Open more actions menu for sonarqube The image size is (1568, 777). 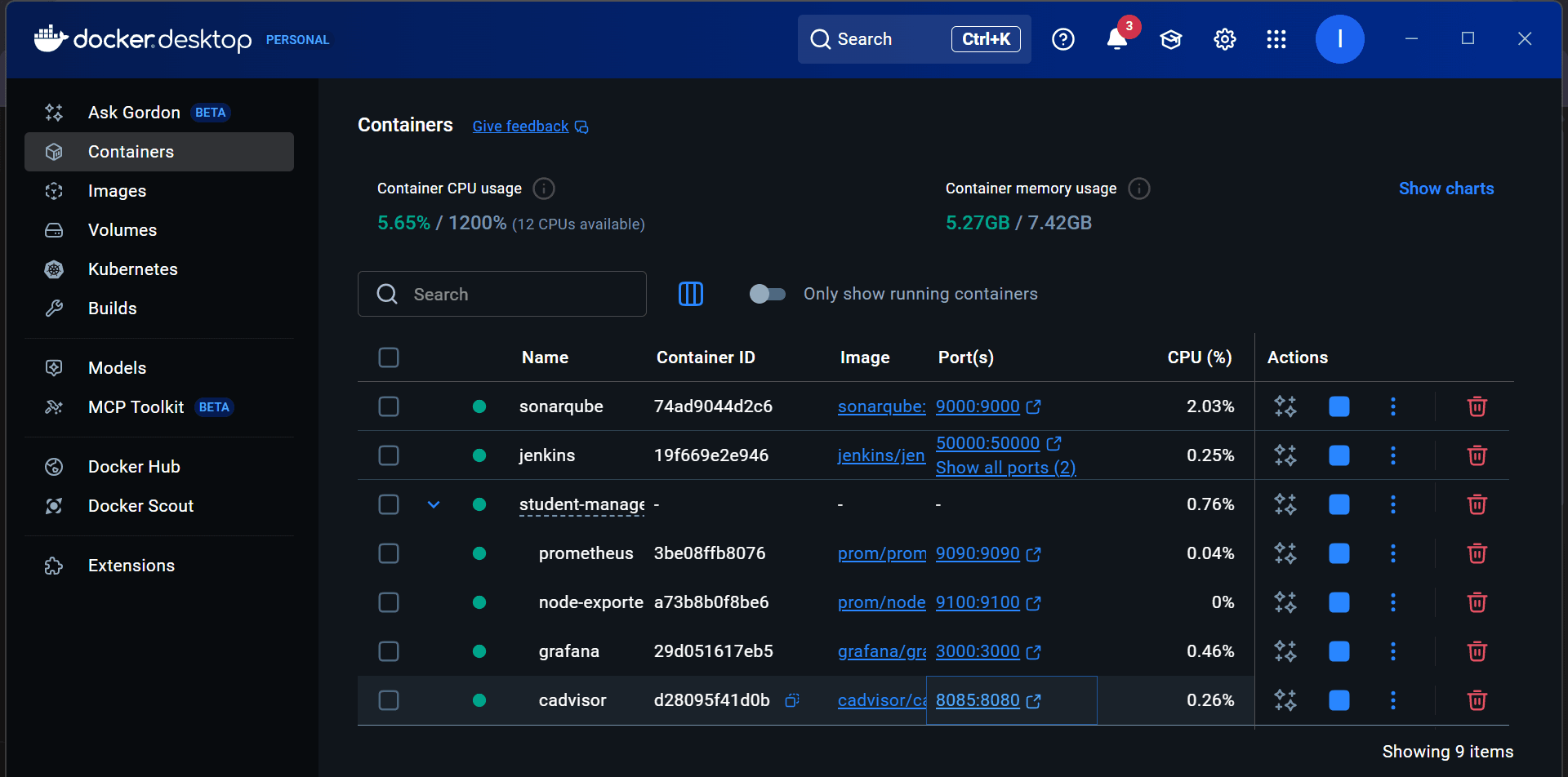pyautogui.click(x=1393, y=406)
